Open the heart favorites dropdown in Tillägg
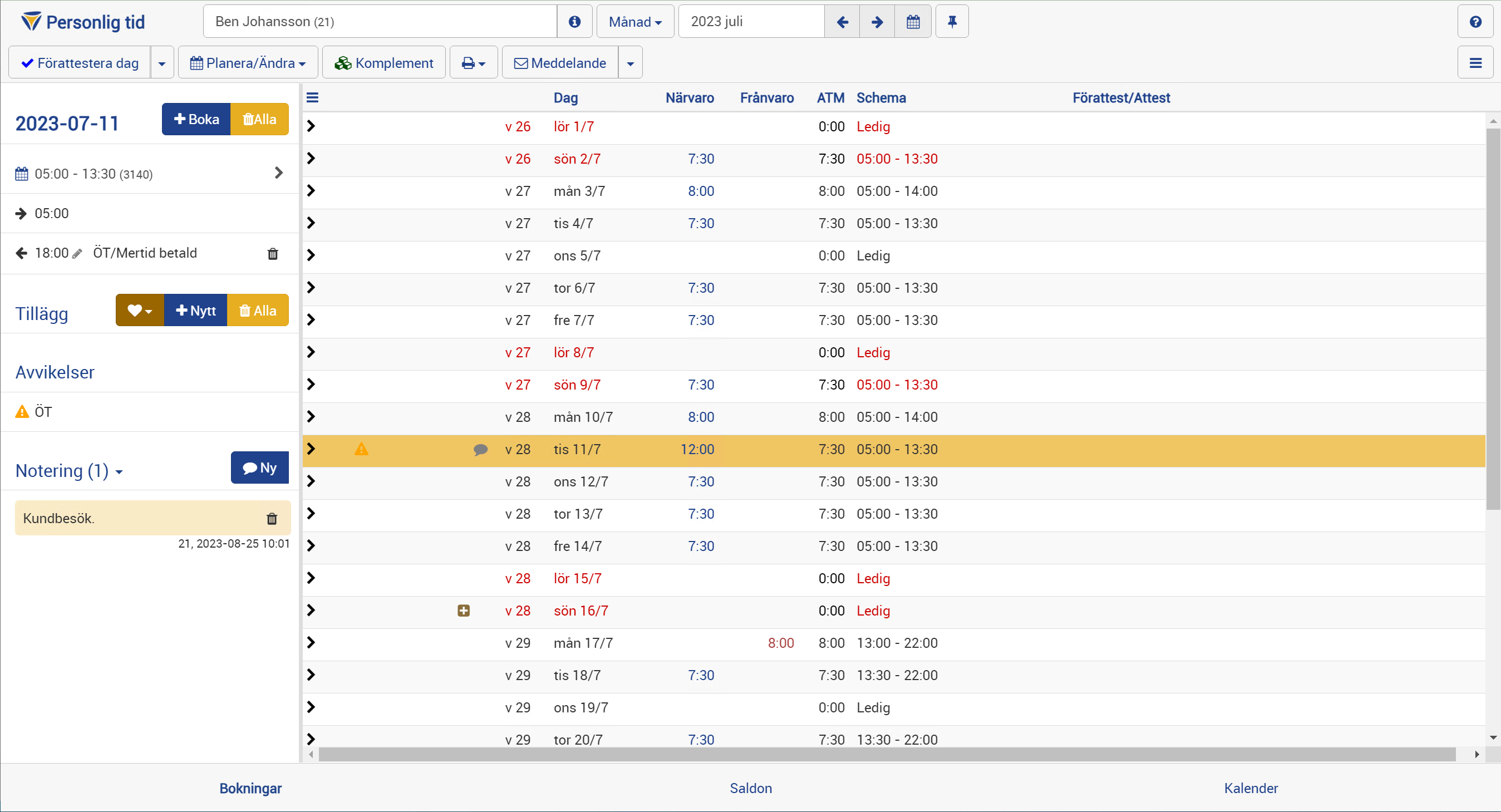The height and width of the screenshot is (812, 1501). 140,311
